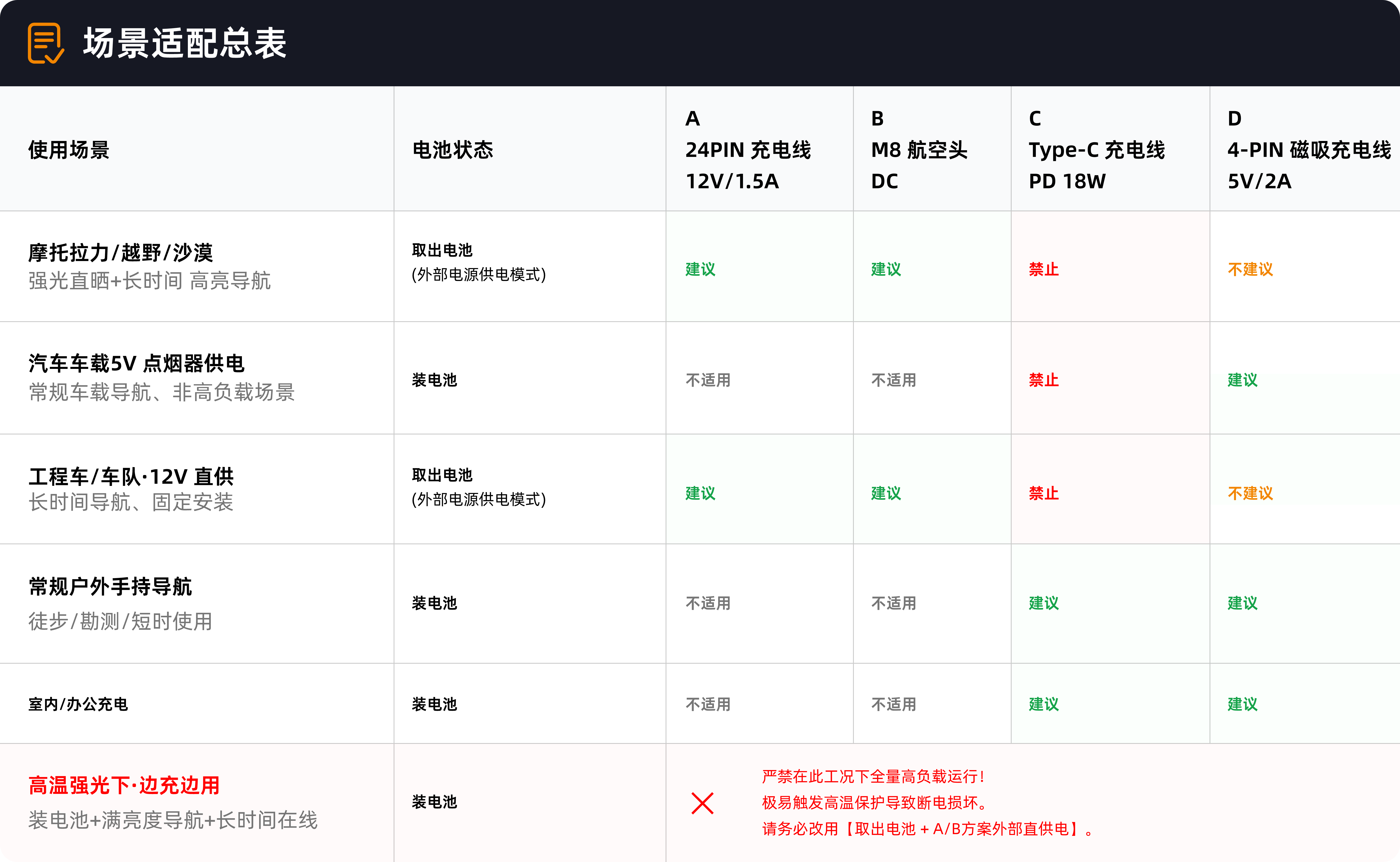Image resolution: width=1400 pixels, height=862 pixels.
Task: Click 建议 under column D for 常规户外手持导航
Action: [x=1243, y=603]
